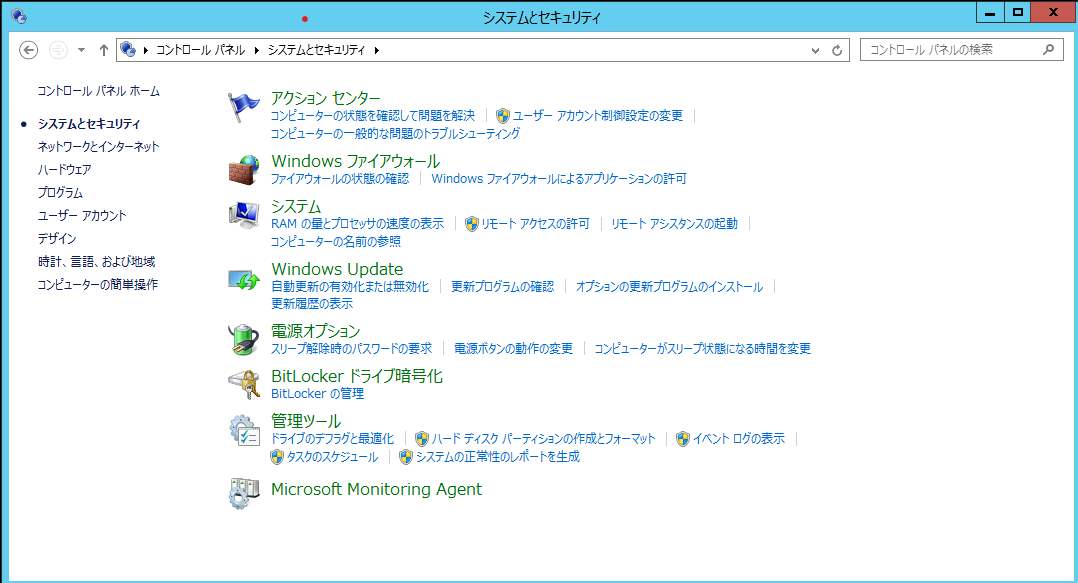This screenshot has height=583, width=1078.
Task: Open プログラム category in sidebar
Action: 60,192
